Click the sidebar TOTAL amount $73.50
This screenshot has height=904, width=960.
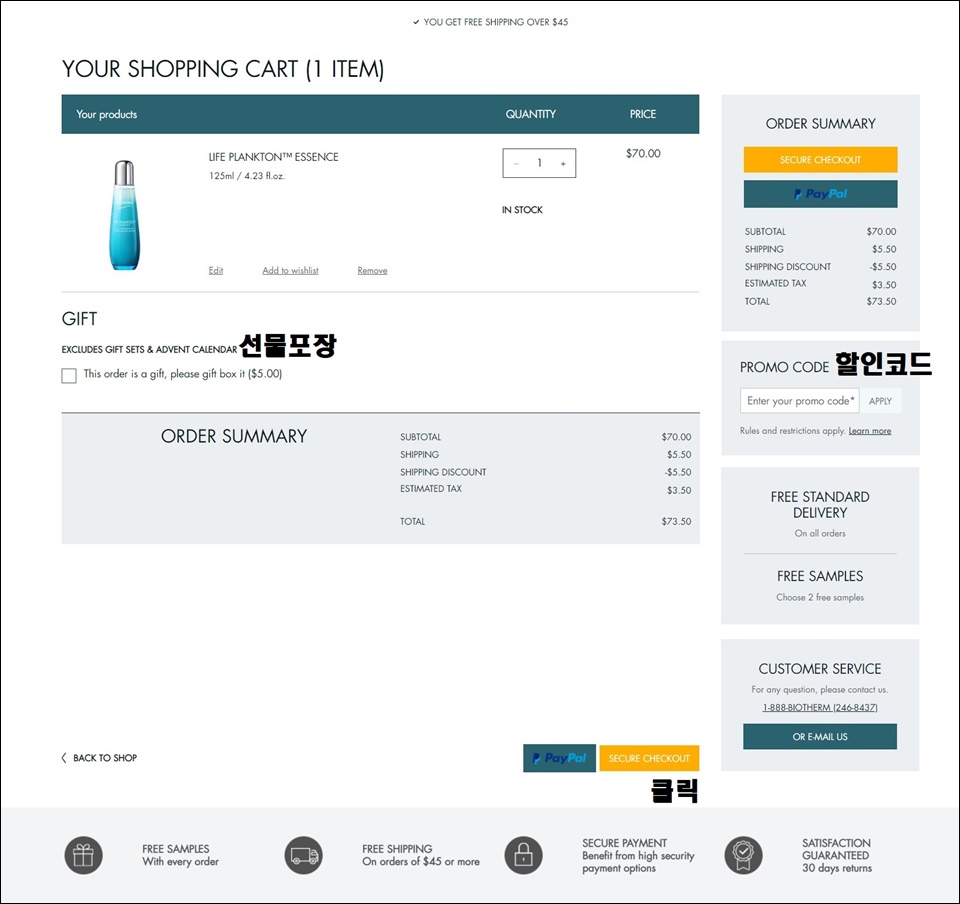pyautogui.click(x=881, y=302)
